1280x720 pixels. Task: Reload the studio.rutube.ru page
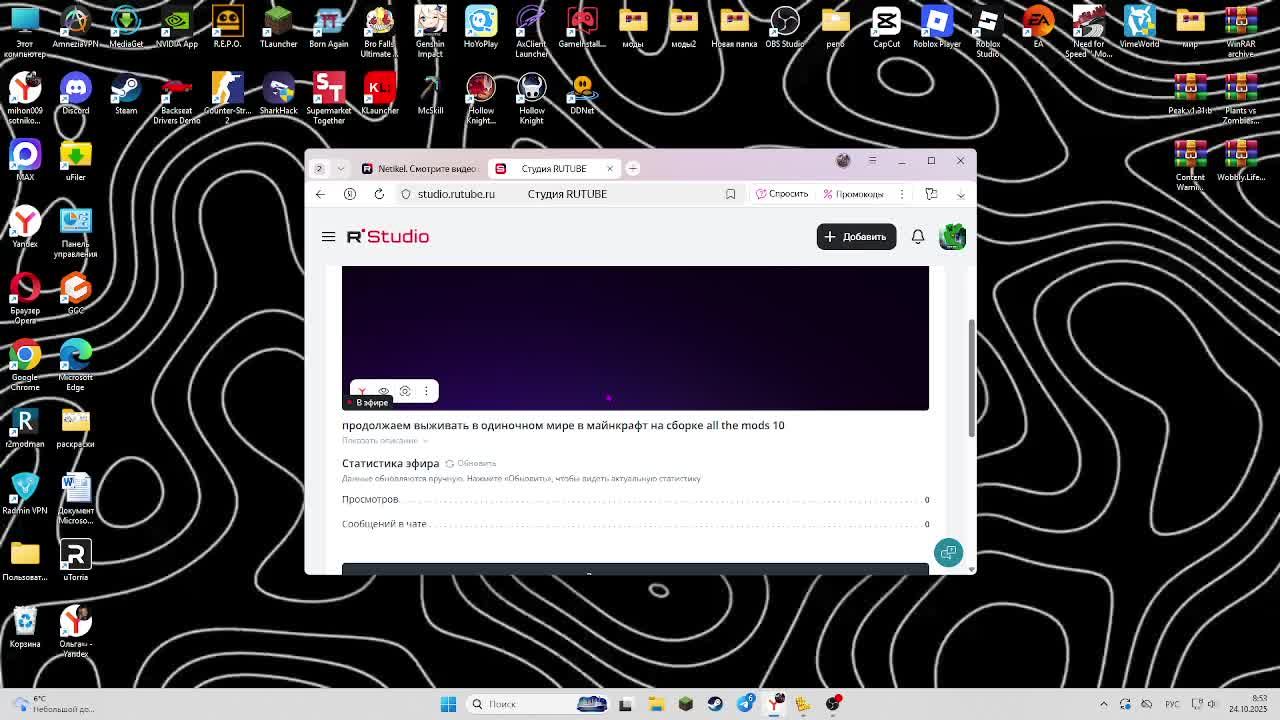(x=379, y=194)
